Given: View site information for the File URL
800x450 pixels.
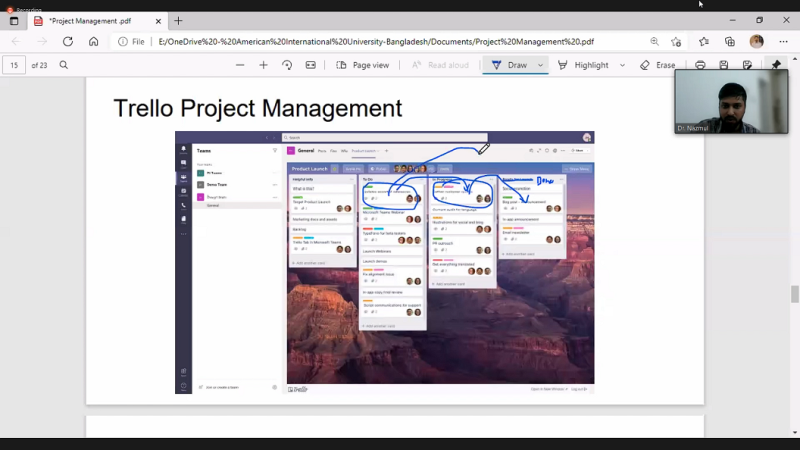Looking at the screenshot, I should pyautogui.click(x=131, y=42).
